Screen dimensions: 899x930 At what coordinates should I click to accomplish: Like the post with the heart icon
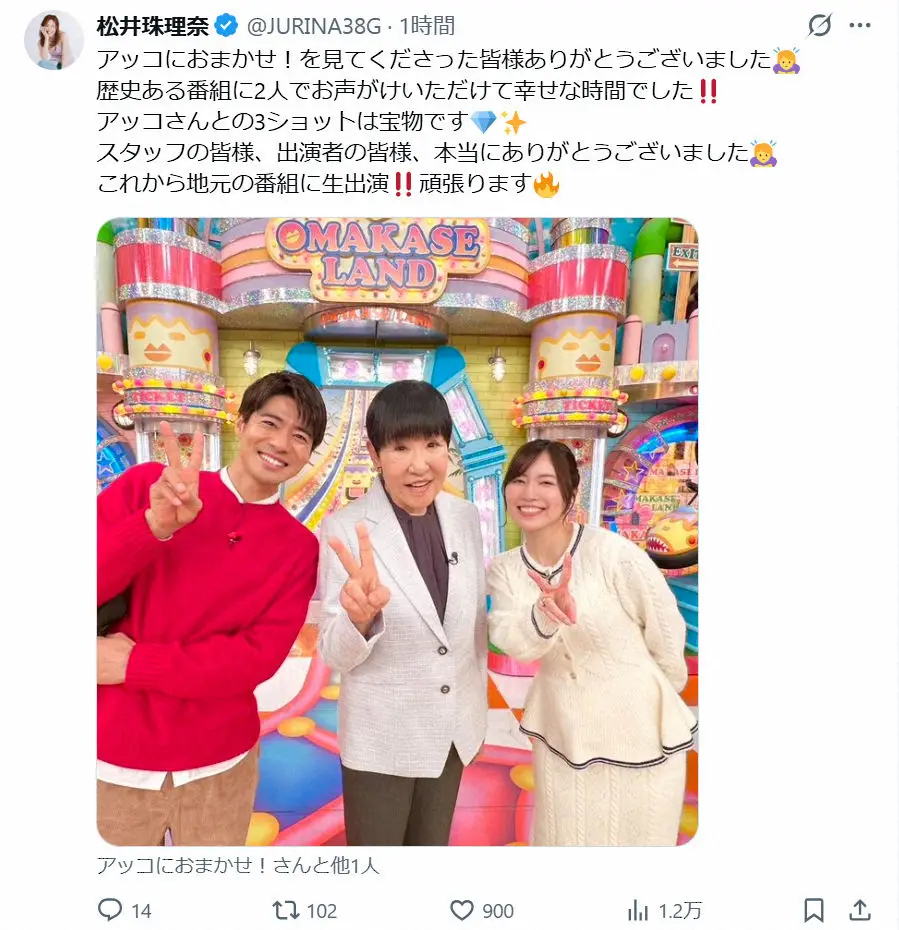(462, 910)
